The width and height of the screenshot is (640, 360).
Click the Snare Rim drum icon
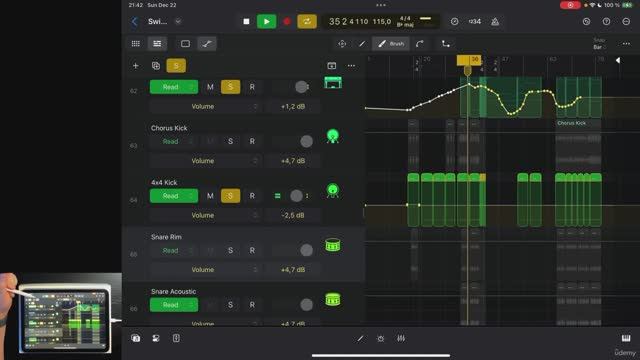pyautogui.click(x=333, y=245)
